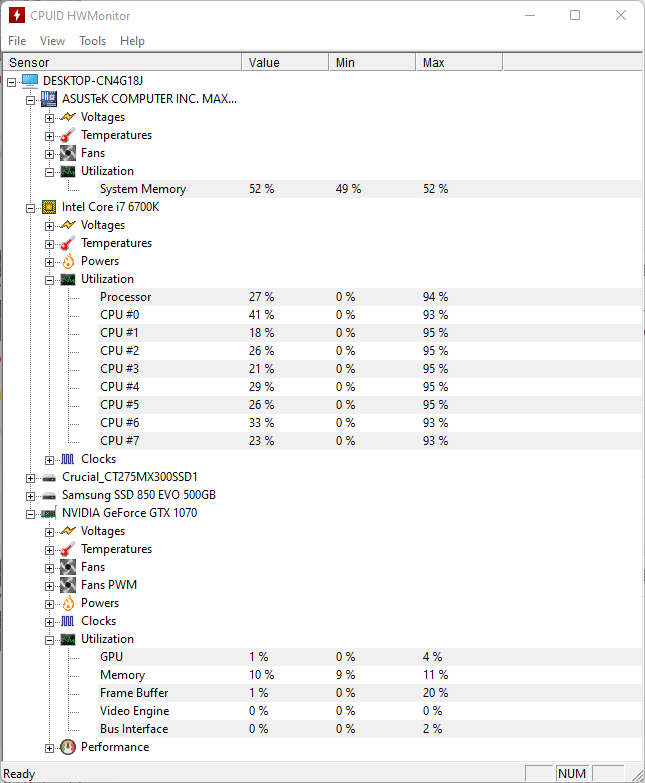Click the flame icon next to CPU Powers

[x=68, y=261]
